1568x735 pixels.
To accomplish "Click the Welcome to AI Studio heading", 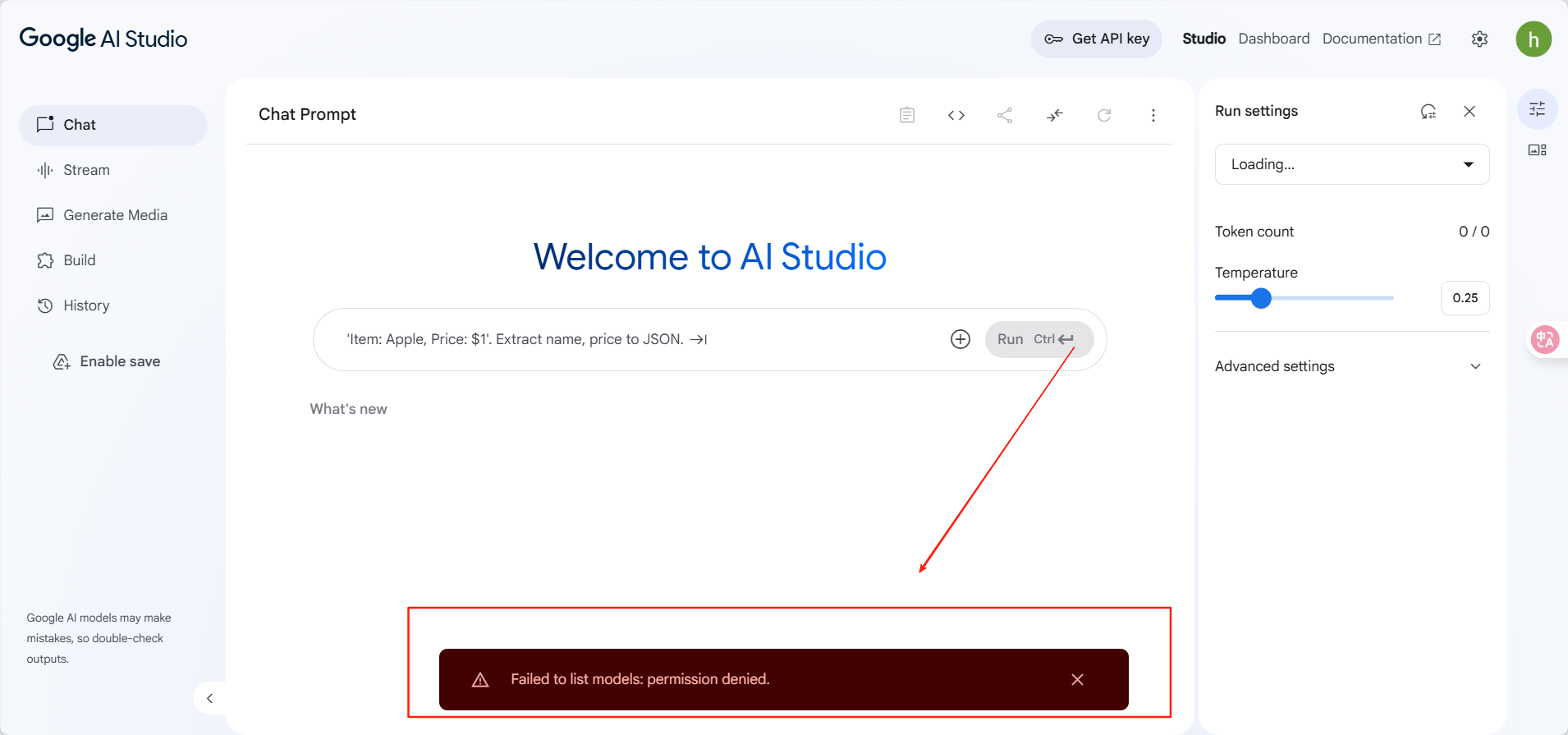I will click(x=710, y=257).
